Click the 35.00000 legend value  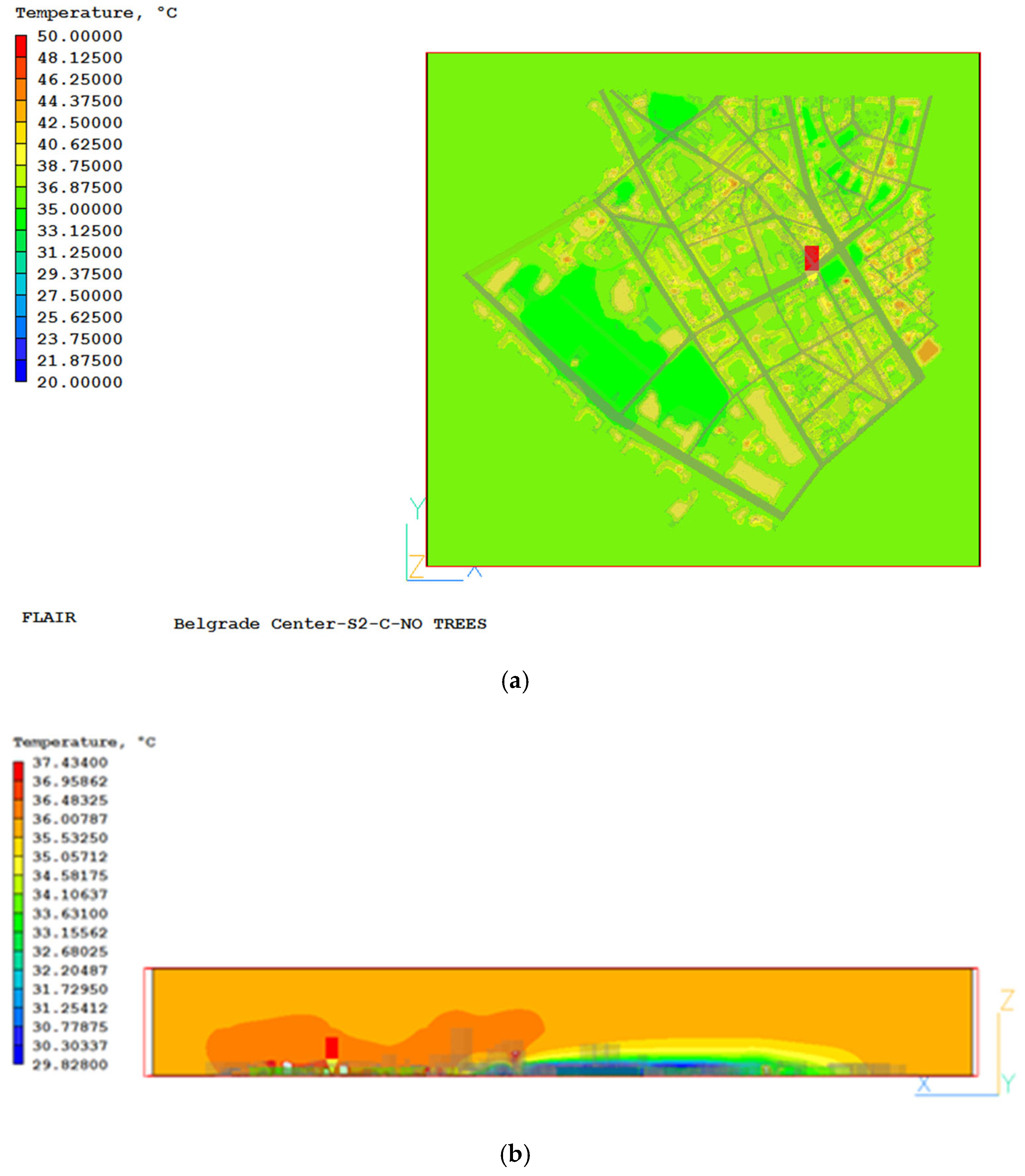pos(80,209)
